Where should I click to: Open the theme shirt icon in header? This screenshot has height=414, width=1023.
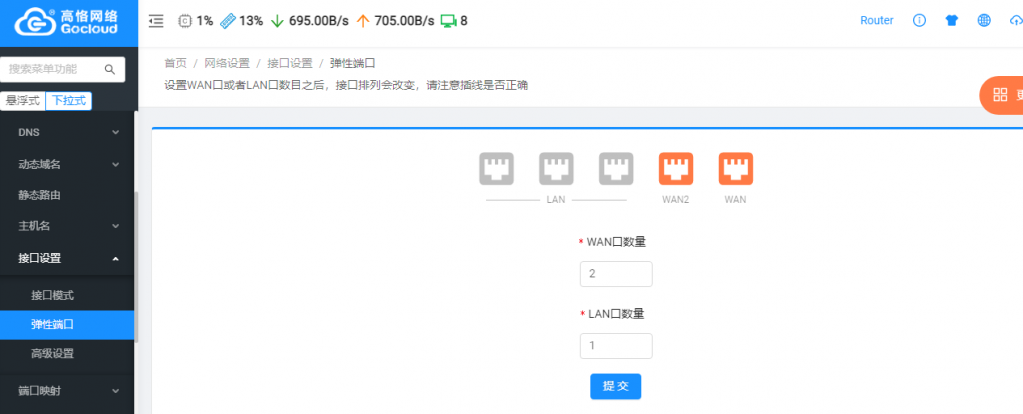[951, 21]
